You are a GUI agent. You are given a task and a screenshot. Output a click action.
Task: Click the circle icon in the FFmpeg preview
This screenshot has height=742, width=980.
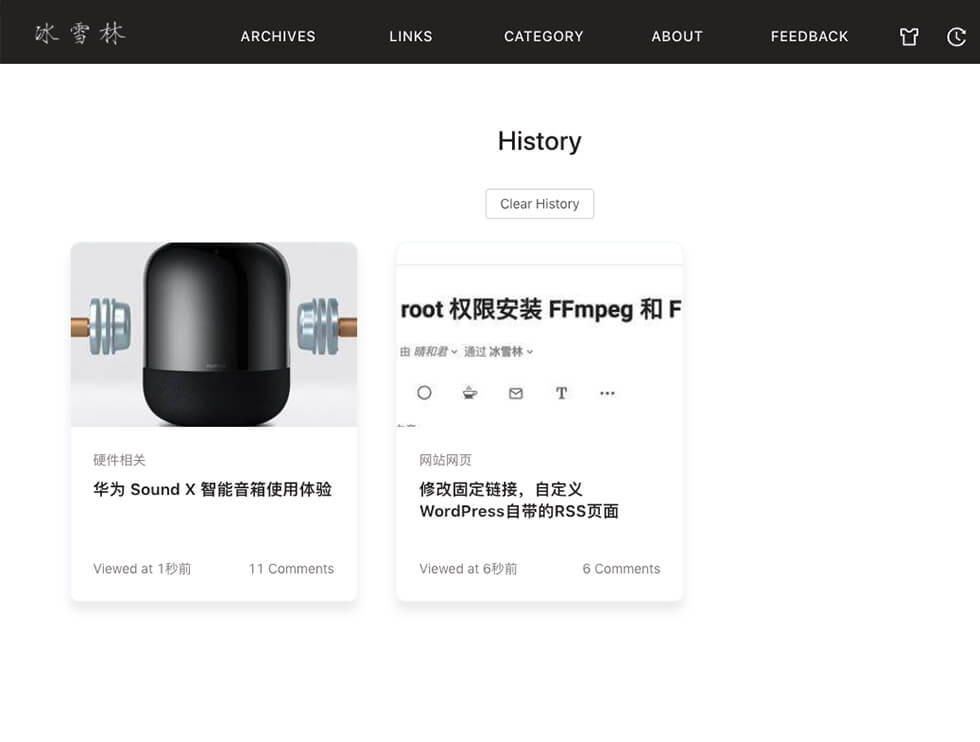424,393
